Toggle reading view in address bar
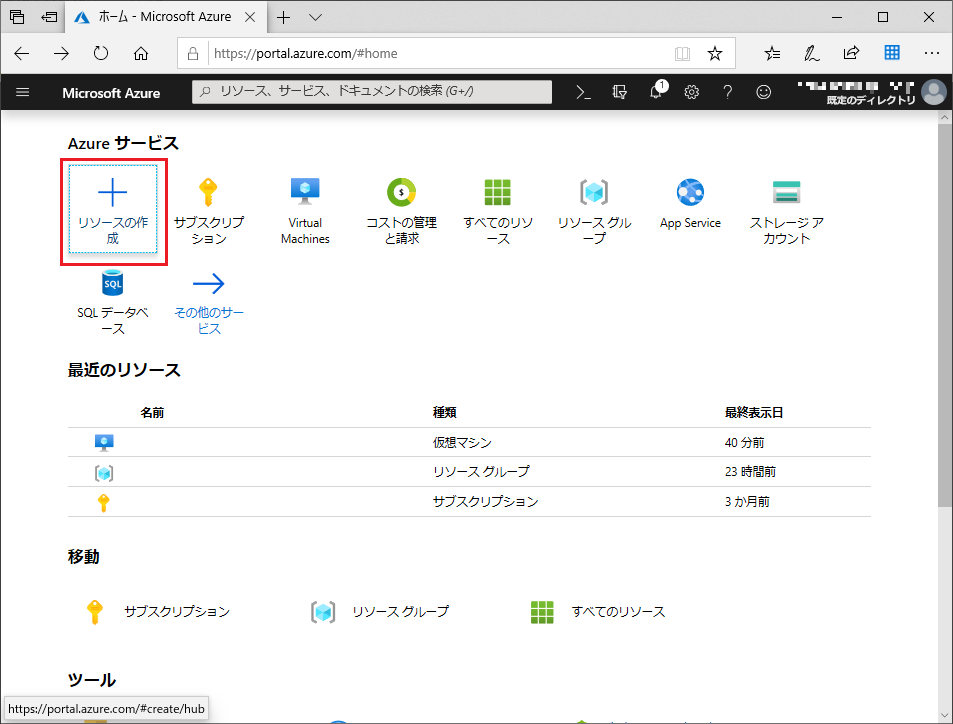Screen dimensions: 953x724 pyautogui.click(x=682, y=53)
